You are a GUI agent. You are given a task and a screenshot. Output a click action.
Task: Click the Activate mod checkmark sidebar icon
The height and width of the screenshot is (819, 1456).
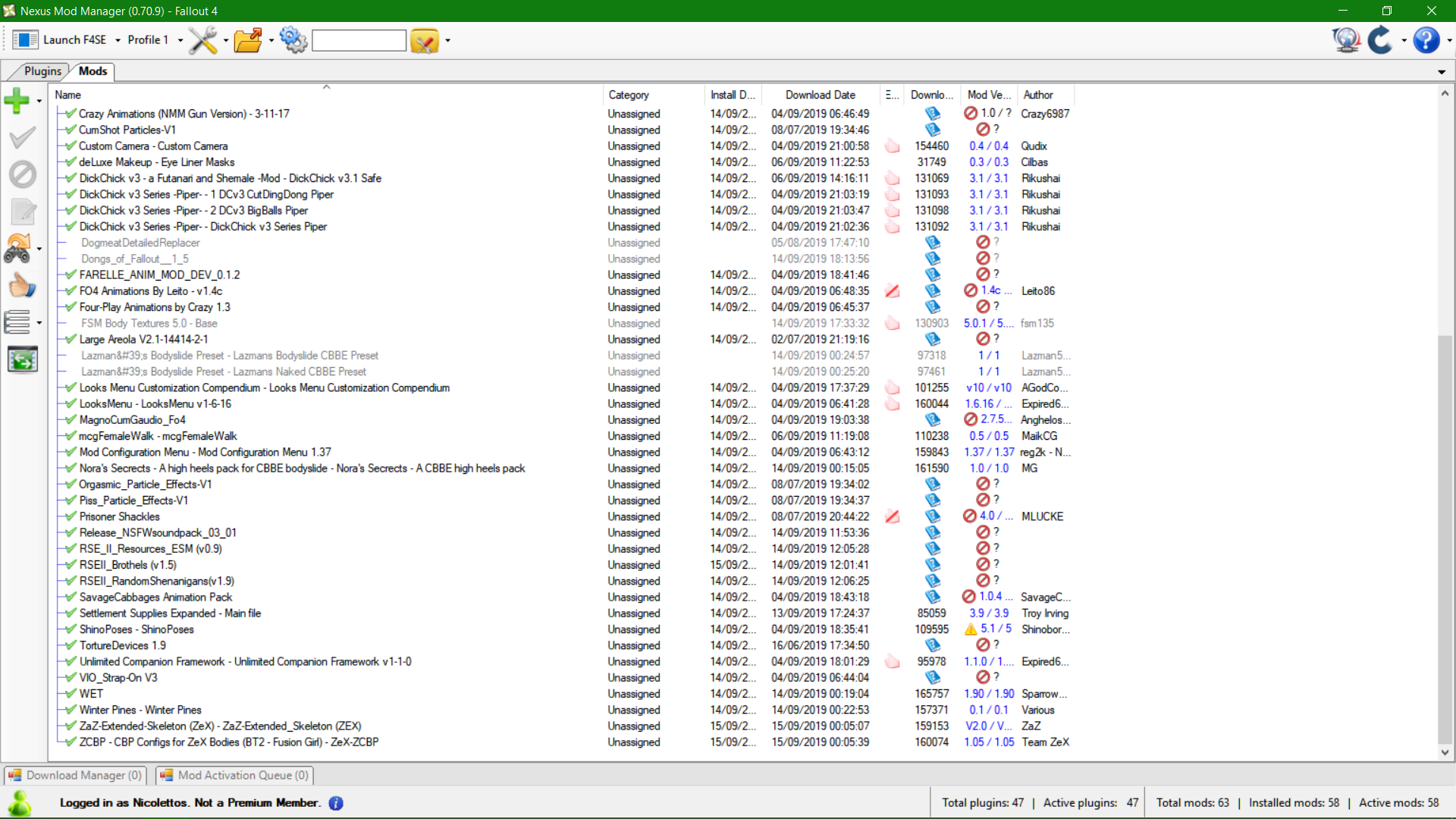pyautogui.click(x=22, y=137)
